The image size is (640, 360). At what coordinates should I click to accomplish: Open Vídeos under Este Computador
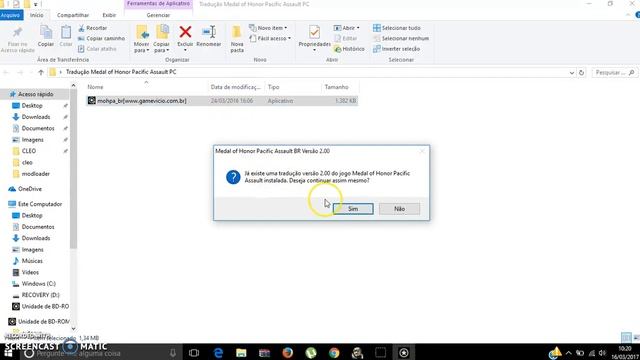click(30, 272)
